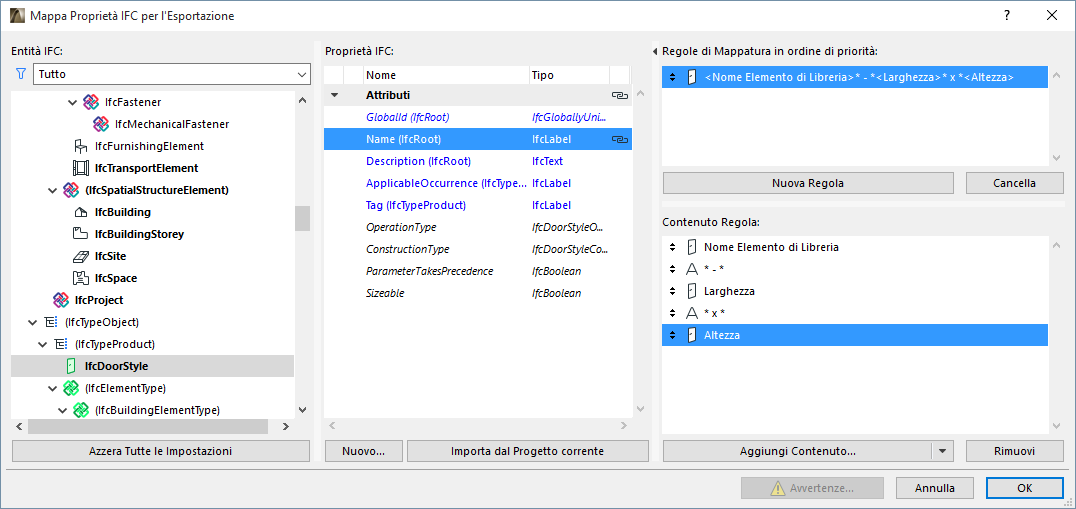Screen dimensions: 1076x509
Task: Select the Description (IfcRoot) property row
Action: click(x=418, y=161)
